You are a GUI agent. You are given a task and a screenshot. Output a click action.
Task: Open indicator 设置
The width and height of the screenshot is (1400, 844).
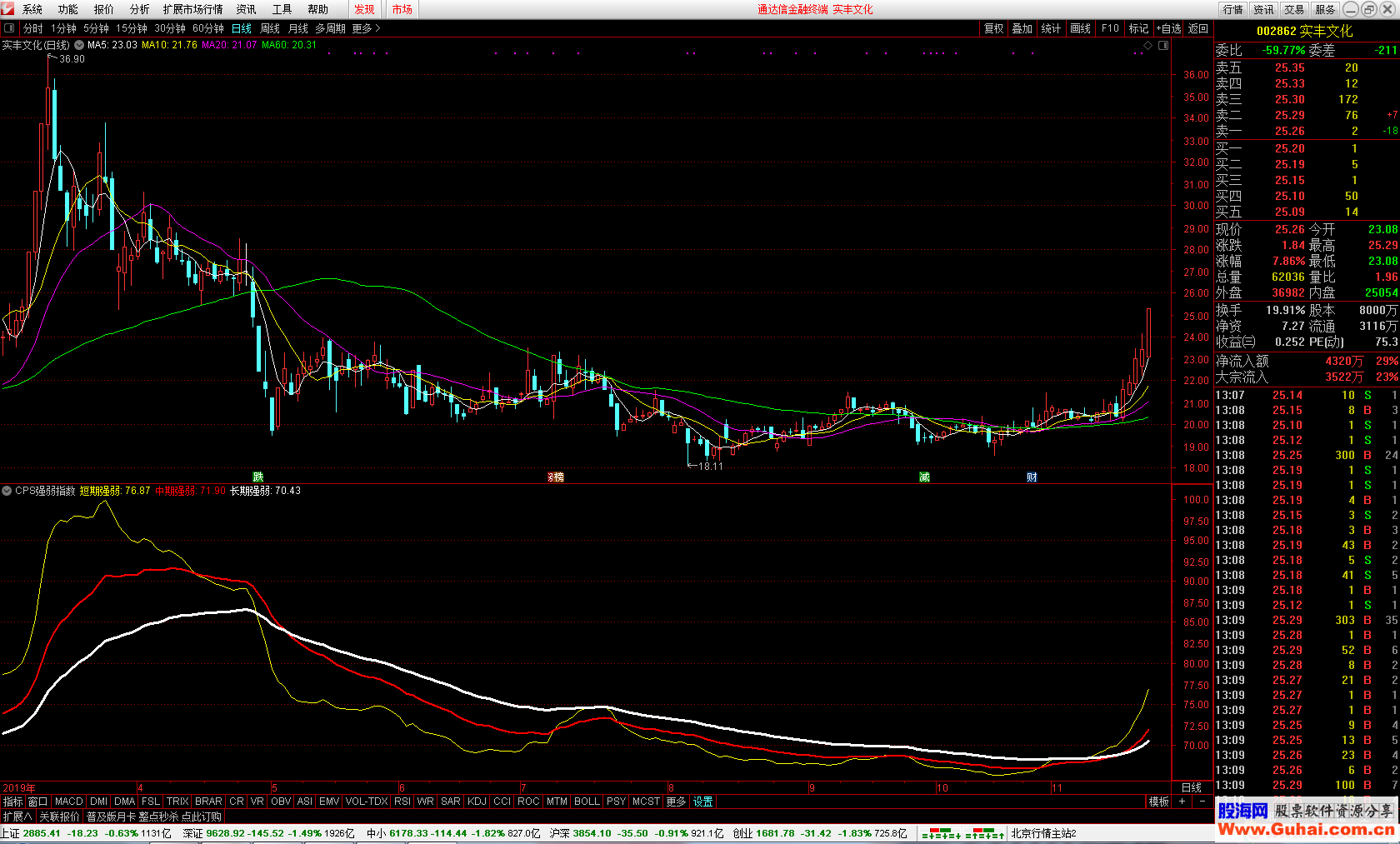tap(703, 802)
